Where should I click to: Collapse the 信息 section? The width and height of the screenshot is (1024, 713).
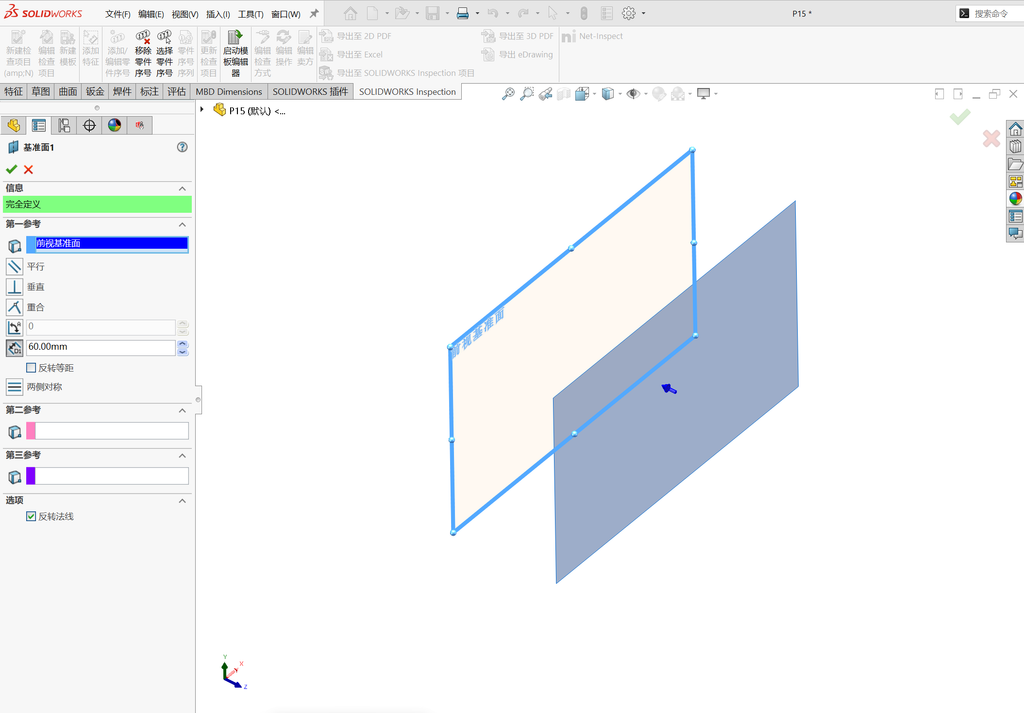[182, 189]
